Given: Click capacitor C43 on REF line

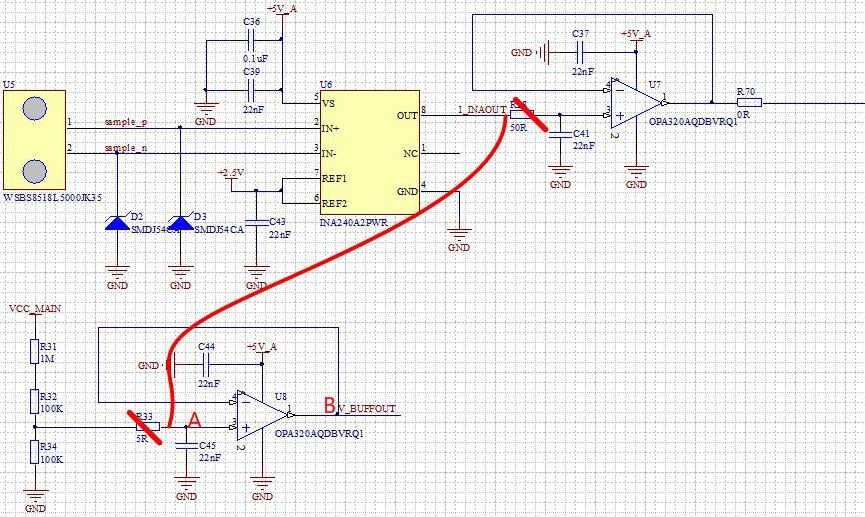Looking at the screenshot, I should click(x=256, y=222).
